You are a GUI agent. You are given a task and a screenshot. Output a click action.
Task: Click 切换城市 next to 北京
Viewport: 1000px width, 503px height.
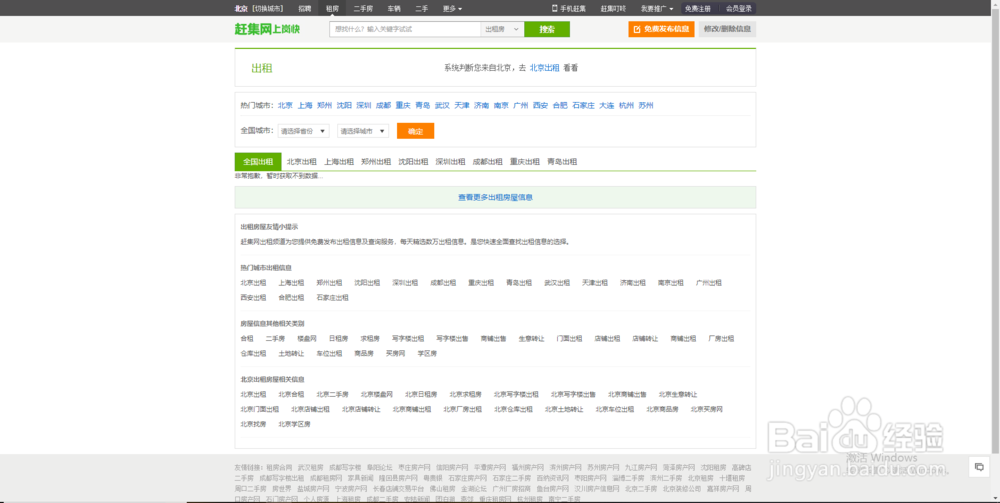pyautogui.click(x=270, y=9)
